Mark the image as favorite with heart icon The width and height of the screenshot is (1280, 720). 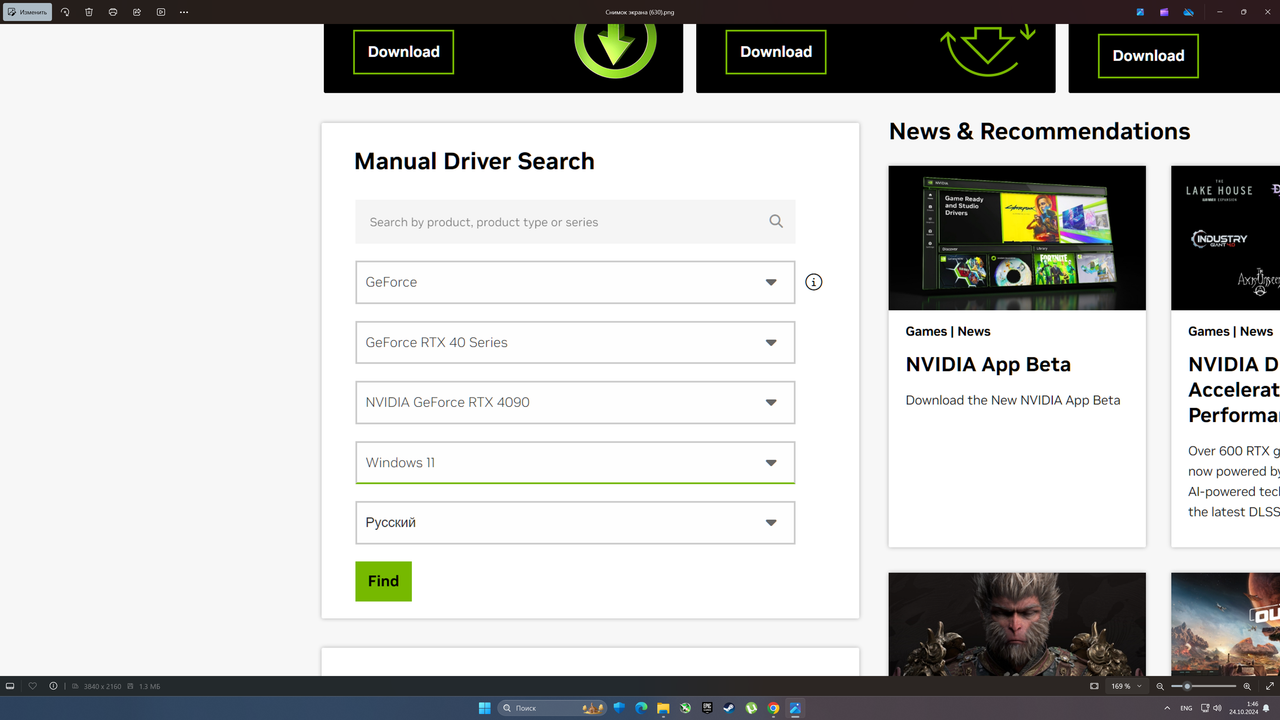coord(32,686)
